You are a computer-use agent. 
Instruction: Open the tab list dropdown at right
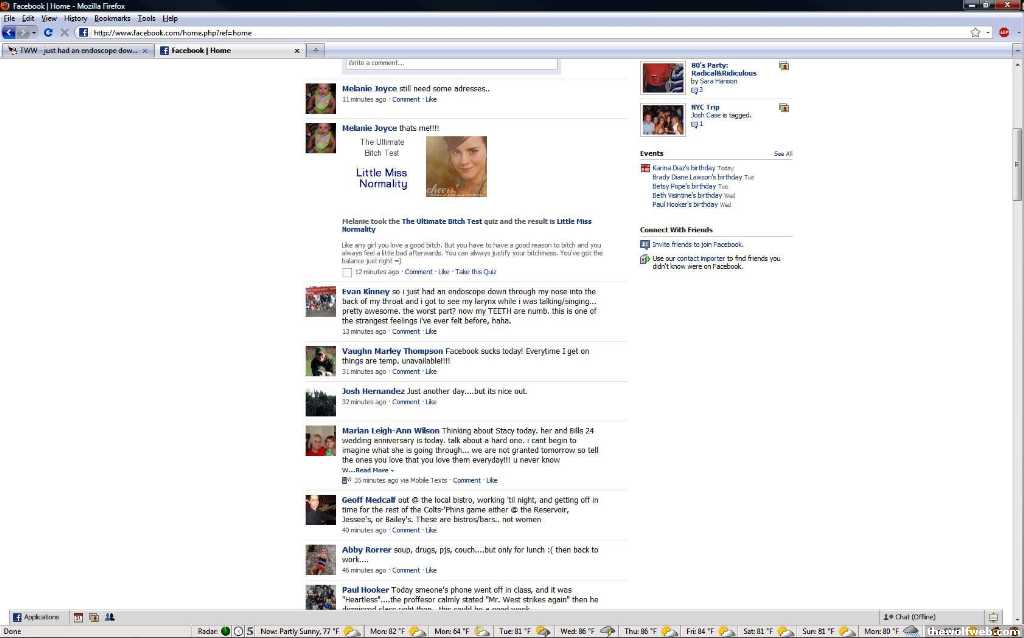pyautogui.click(x=1017, y=50)
